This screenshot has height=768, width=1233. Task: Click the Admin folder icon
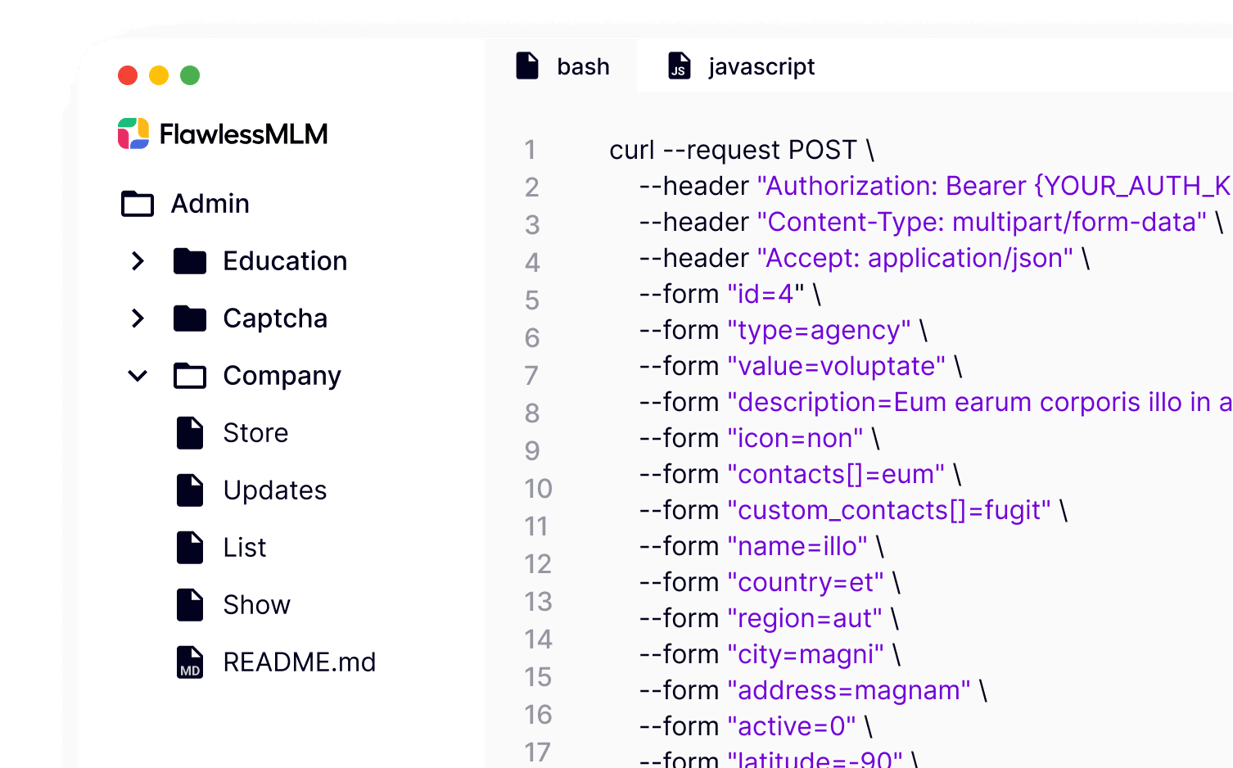pyautogui.click(x=137, y=204)
